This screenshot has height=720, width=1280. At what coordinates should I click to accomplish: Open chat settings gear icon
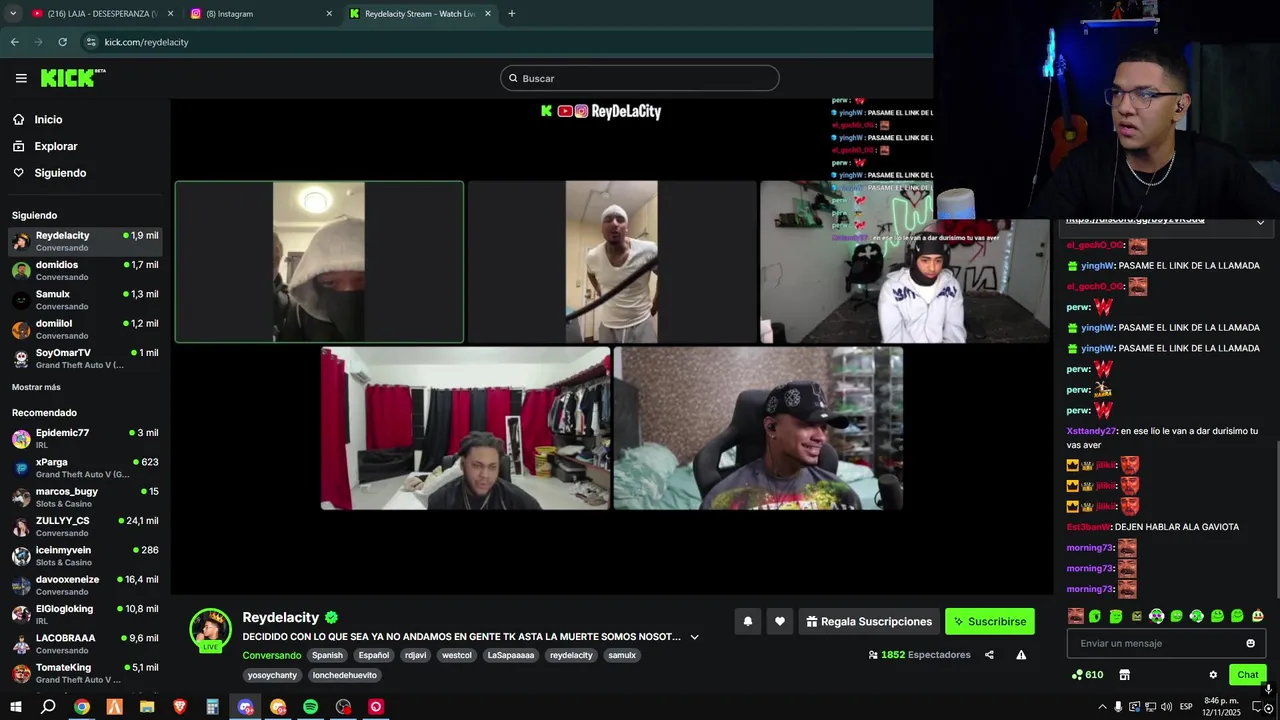[x=1213, y=675]
